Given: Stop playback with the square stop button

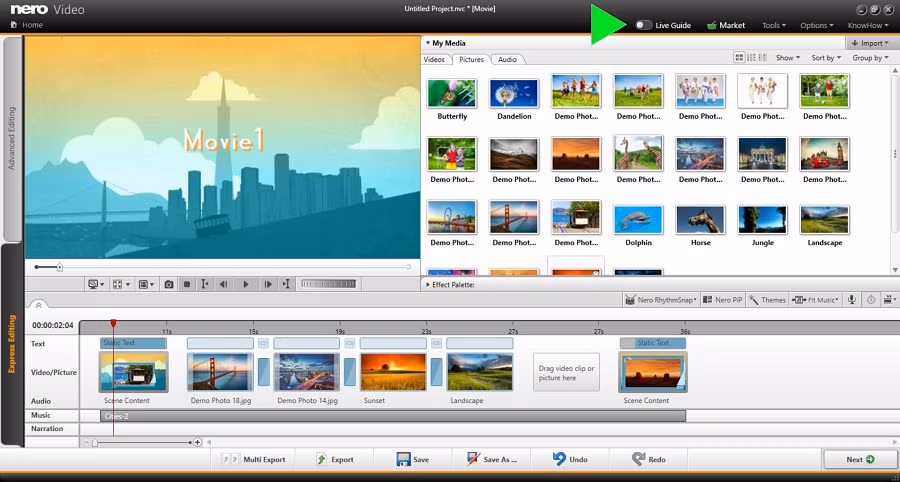Looking at the screenshot, I should 187,284.
